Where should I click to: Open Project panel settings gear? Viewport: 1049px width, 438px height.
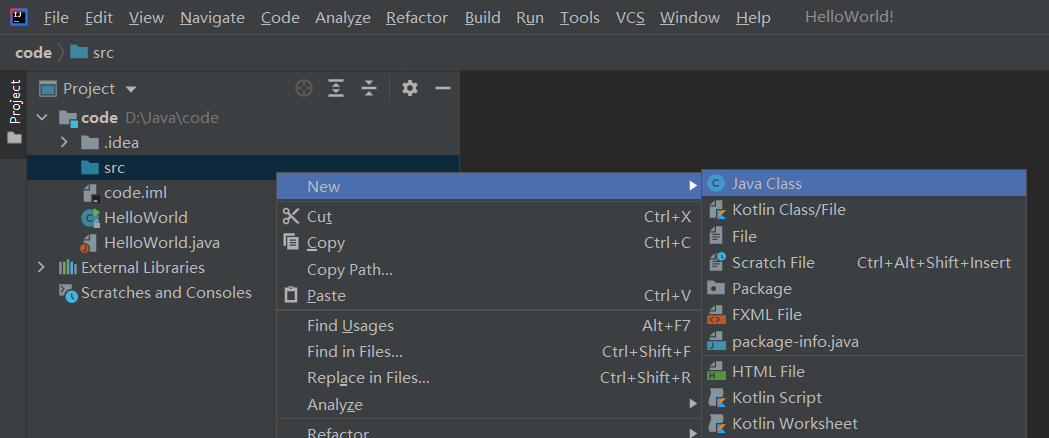coord(409,88)
